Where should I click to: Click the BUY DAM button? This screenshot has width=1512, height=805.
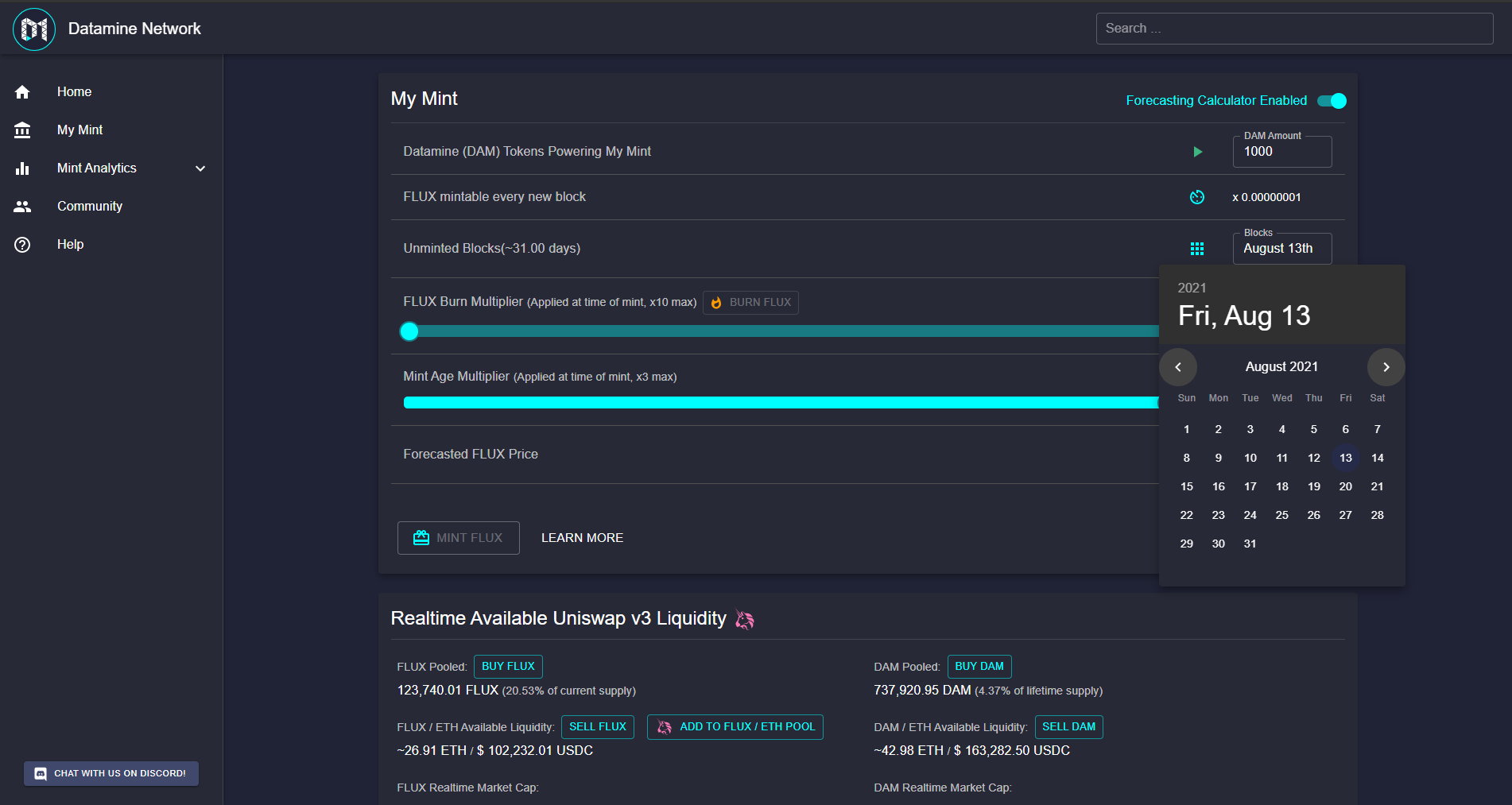pos(979,667)
